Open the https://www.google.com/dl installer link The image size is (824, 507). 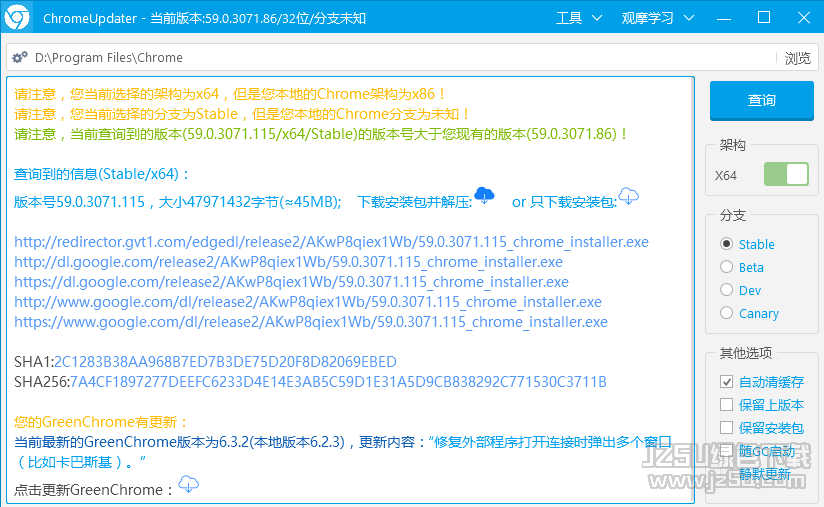[311, 322]
